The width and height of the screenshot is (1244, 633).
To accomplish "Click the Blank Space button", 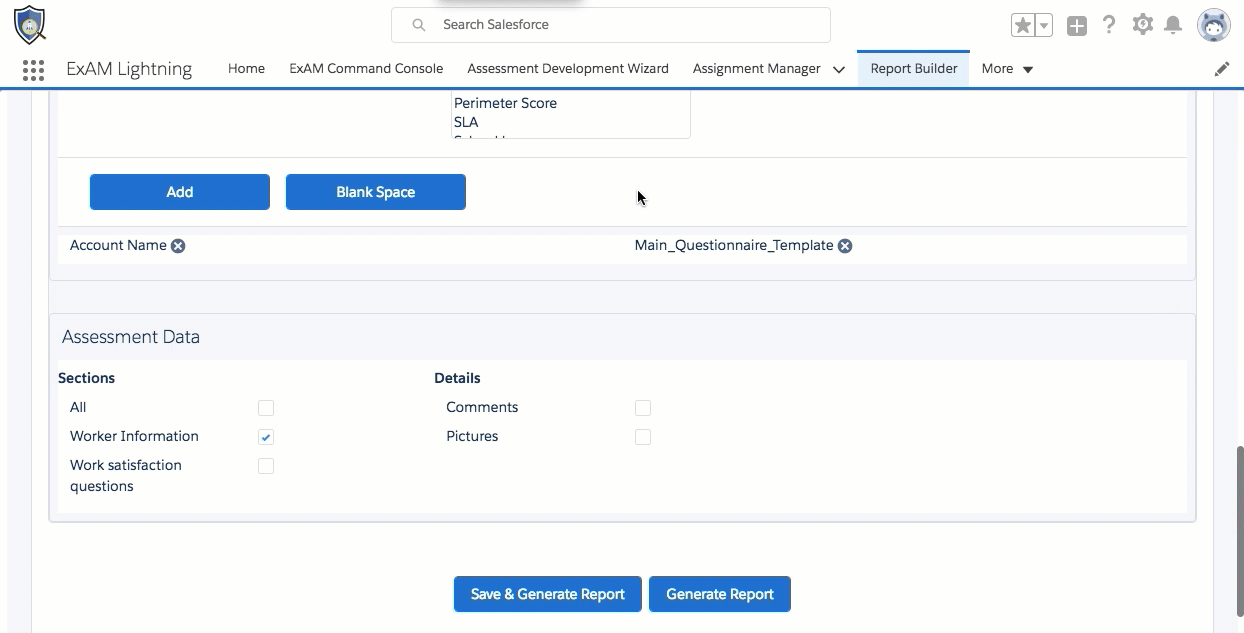I will click(376, 192).
